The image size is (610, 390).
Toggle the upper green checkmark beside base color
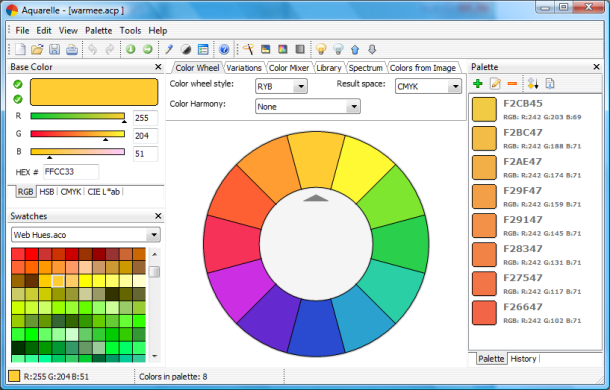18,84
